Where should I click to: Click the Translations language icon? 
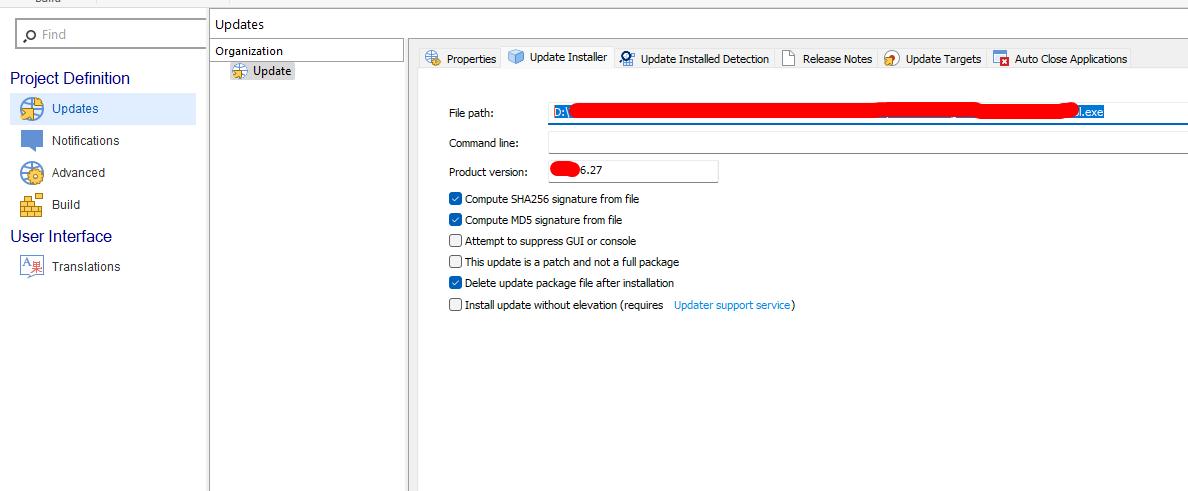[x=32, y=267]
